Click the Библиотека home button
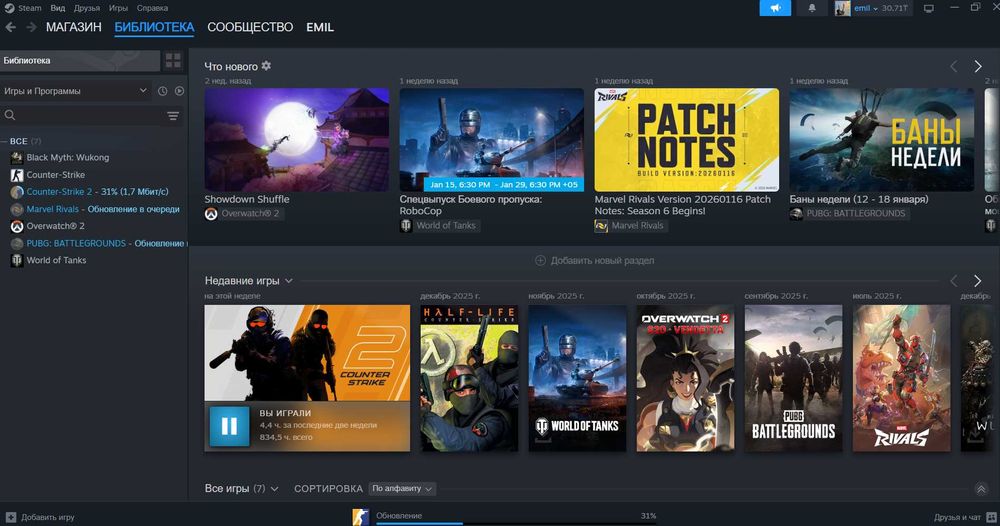 point(80,61)
